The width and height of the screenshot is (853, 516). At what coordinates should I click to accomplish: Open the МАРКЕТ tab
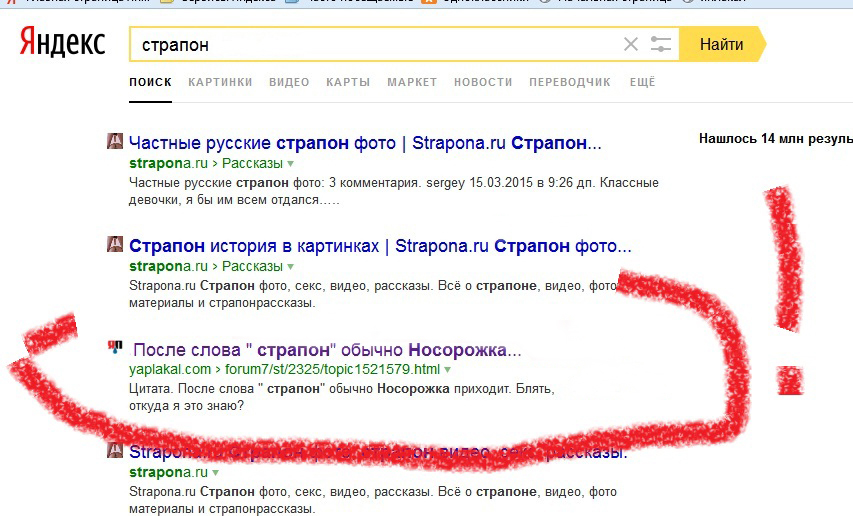point(412,82)
